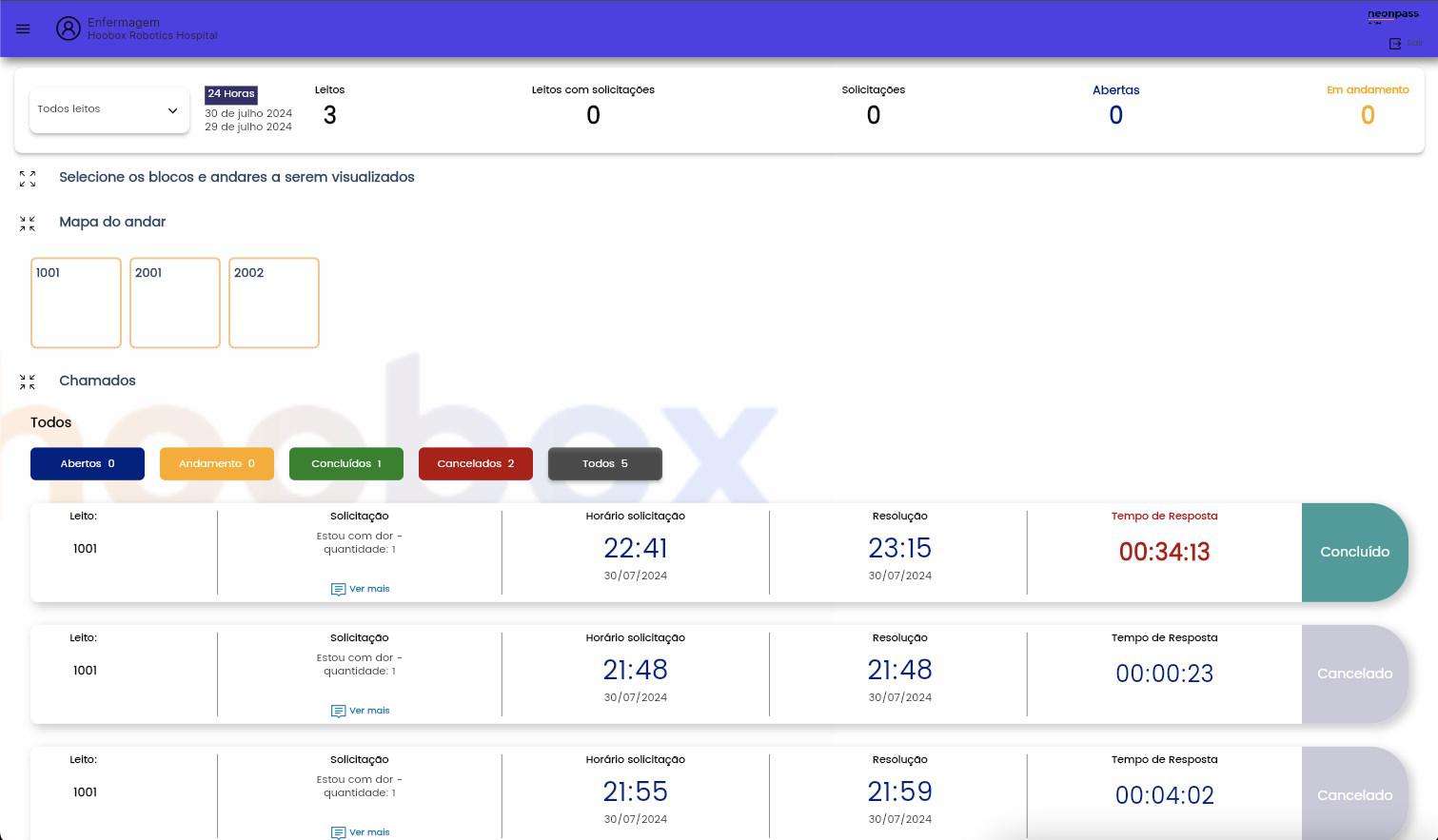Click the Concluído status button

coord(1354,552)
